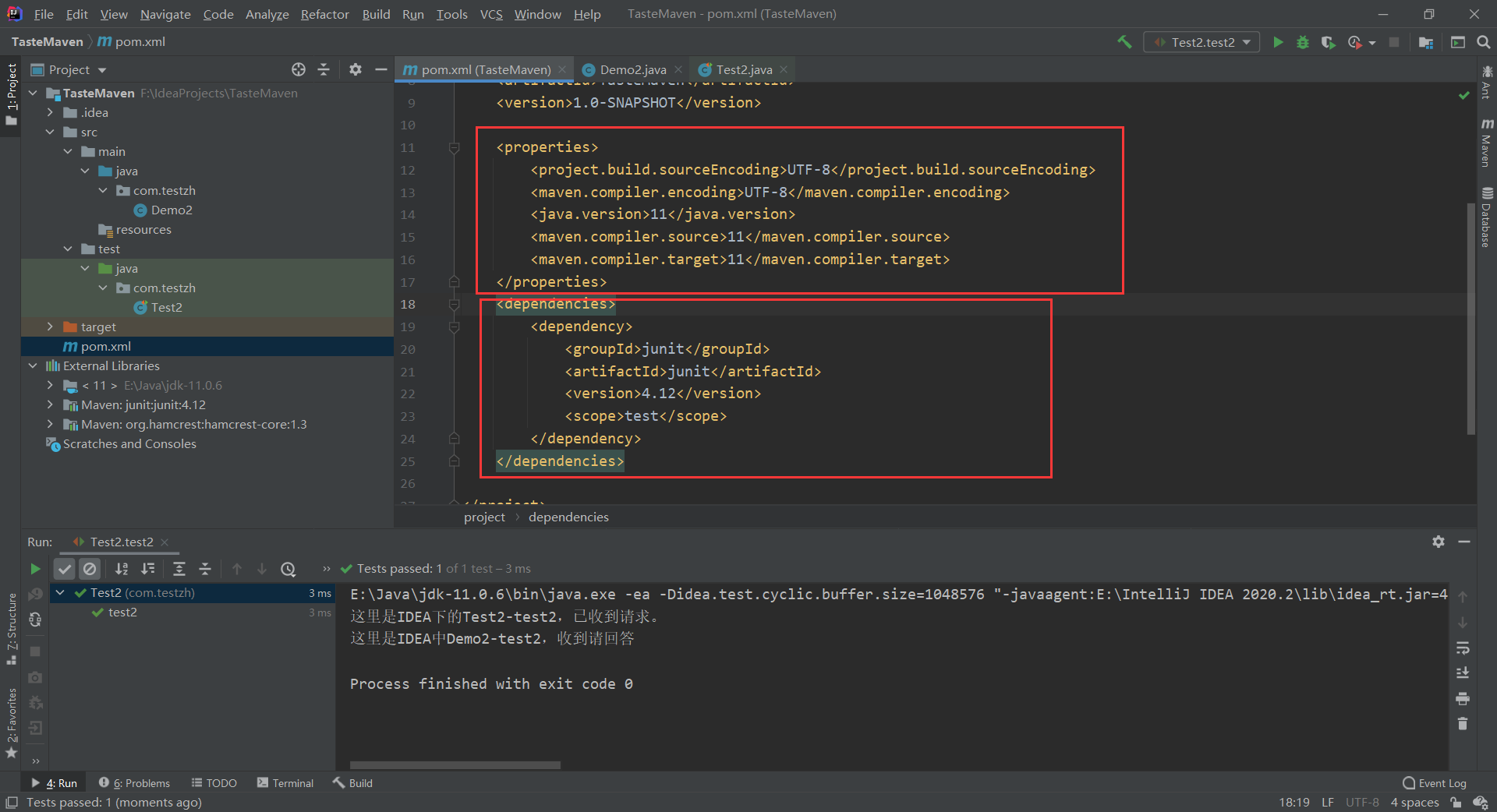Screen dimensions: 1497x812
Task: Collapse Test2 node in test results
Action: [x=60, y=593]
